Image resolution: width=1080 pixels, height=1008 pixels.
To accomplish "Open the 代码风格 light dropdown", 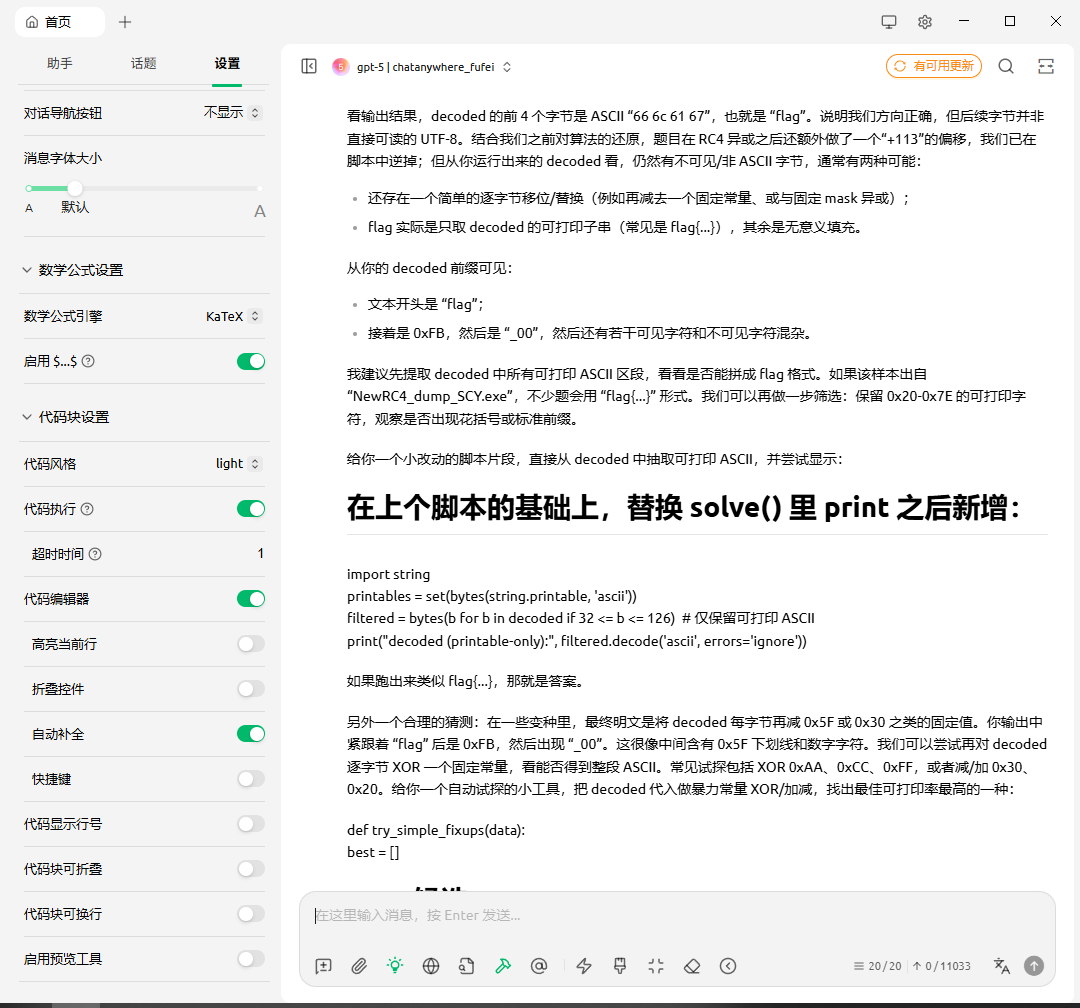I will [238, 463].
